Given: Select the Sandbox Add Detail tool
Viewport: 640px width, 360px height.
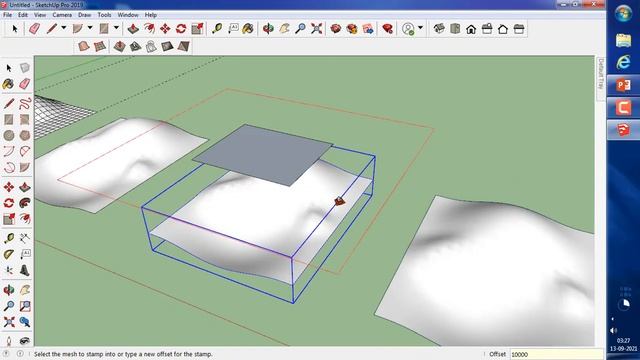Looking at the screenshot, I should pos(167,46).
